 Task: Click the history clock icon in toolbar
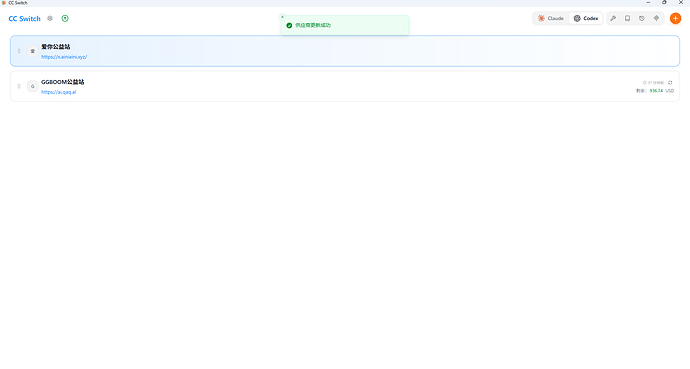642,18
